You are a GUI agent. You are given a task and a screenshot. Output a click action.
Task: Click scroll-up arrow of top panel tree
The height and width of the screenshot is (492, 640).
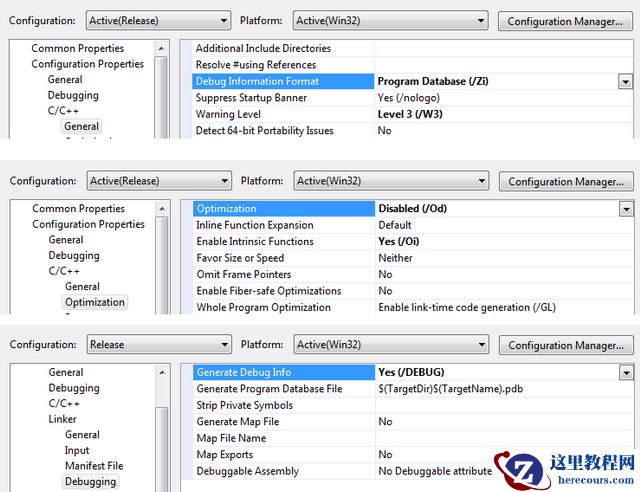click(x=162, y=49)
